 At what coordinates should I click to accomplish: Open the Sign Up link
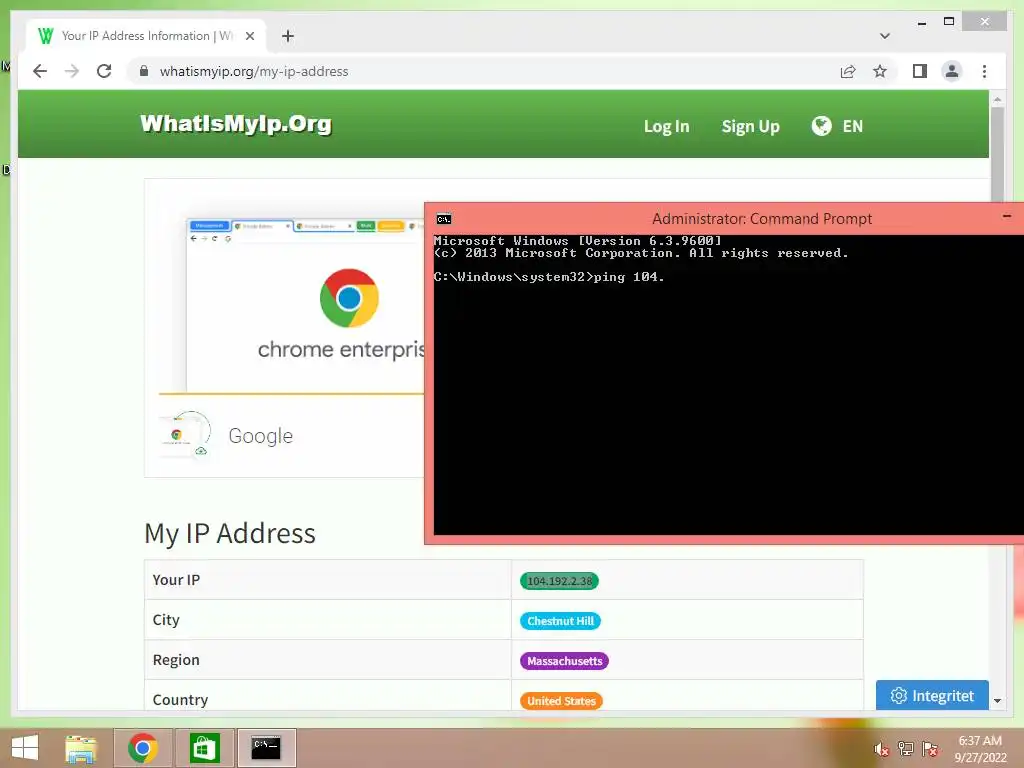click(x=750, y=126)
